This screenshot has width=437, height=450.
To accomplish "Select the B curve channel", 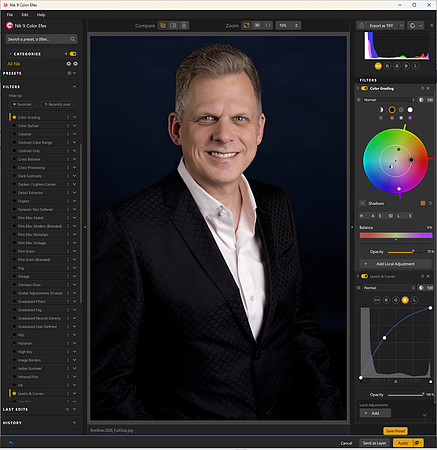I will (405, 300).
